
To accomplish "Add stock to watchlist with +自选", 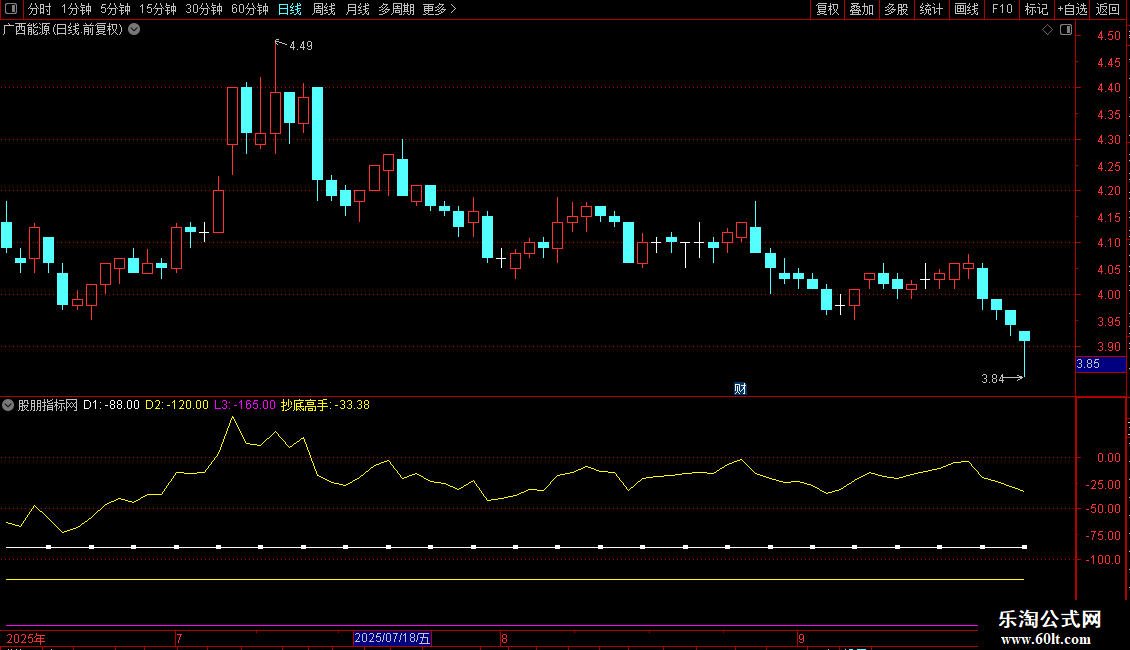I will coord(1072,9).
